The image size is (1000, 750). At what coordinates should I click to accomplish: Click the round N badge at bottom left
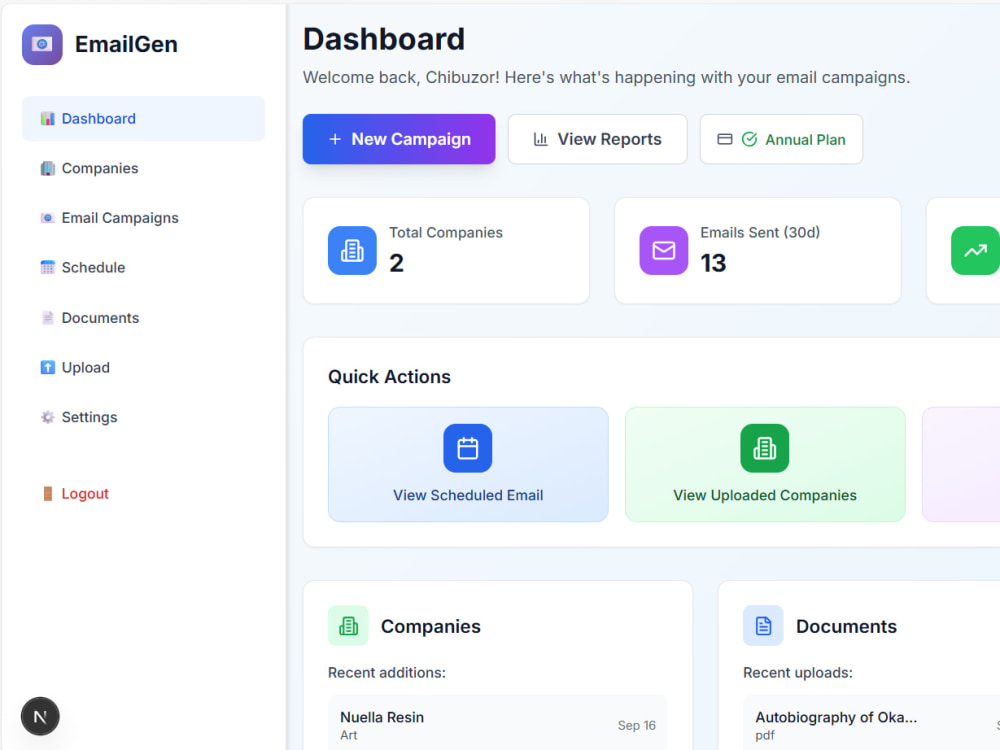tap(40, 716)
